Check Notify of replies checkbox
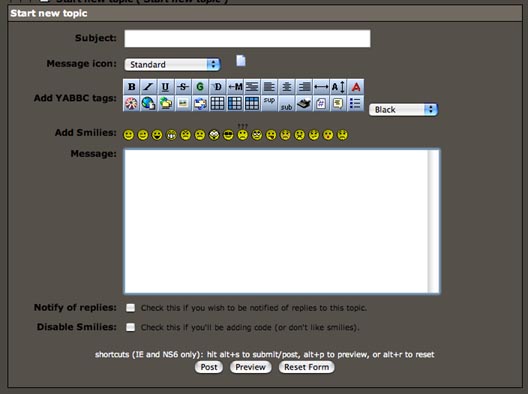Image resolution: width=528 pixels, height=394 pixels. [x=131, y=308]
